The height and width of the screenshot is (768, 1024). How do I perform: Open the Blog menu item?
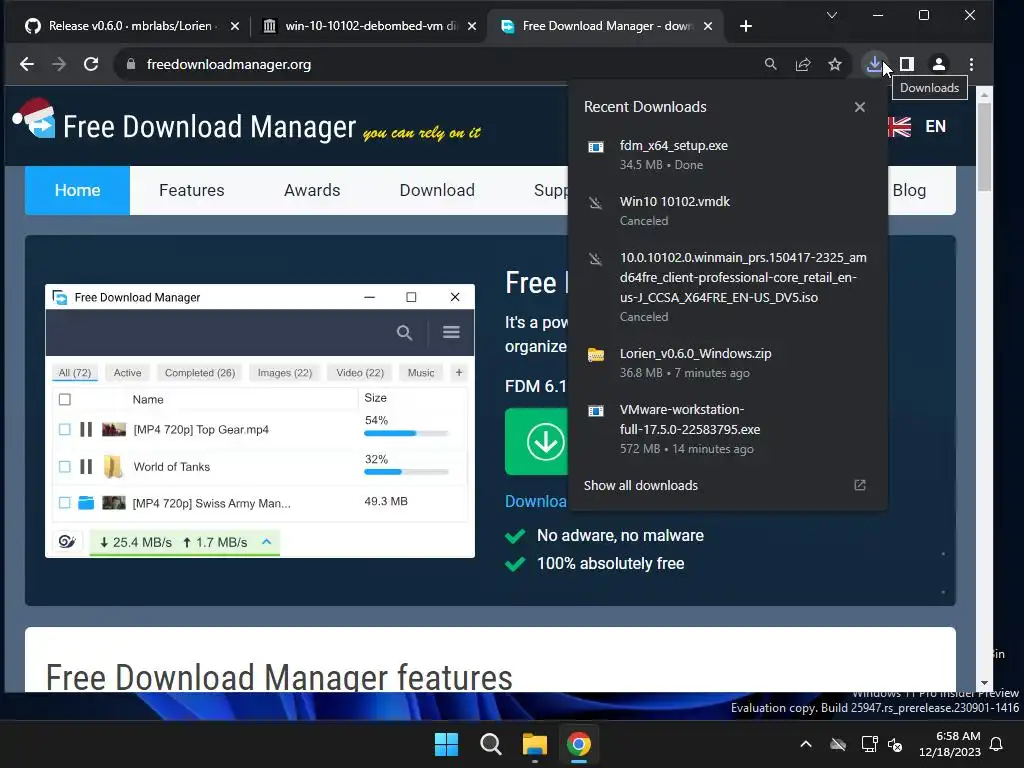[x=909, y=190]
